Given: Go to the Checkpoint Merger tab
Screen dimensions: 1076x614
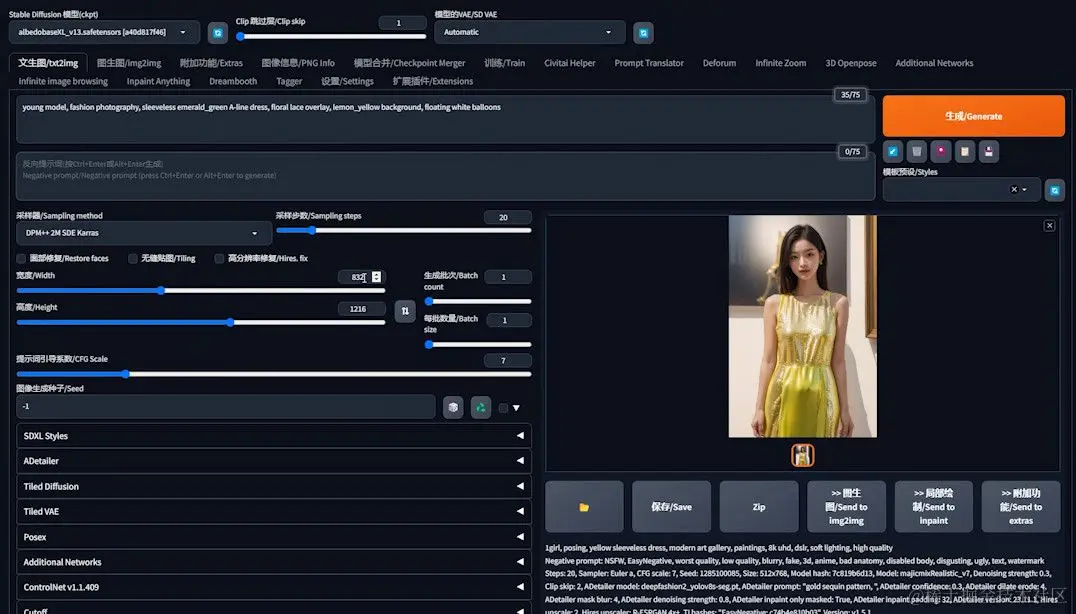Looking at the screenshot, I should (x=410, y=63).
